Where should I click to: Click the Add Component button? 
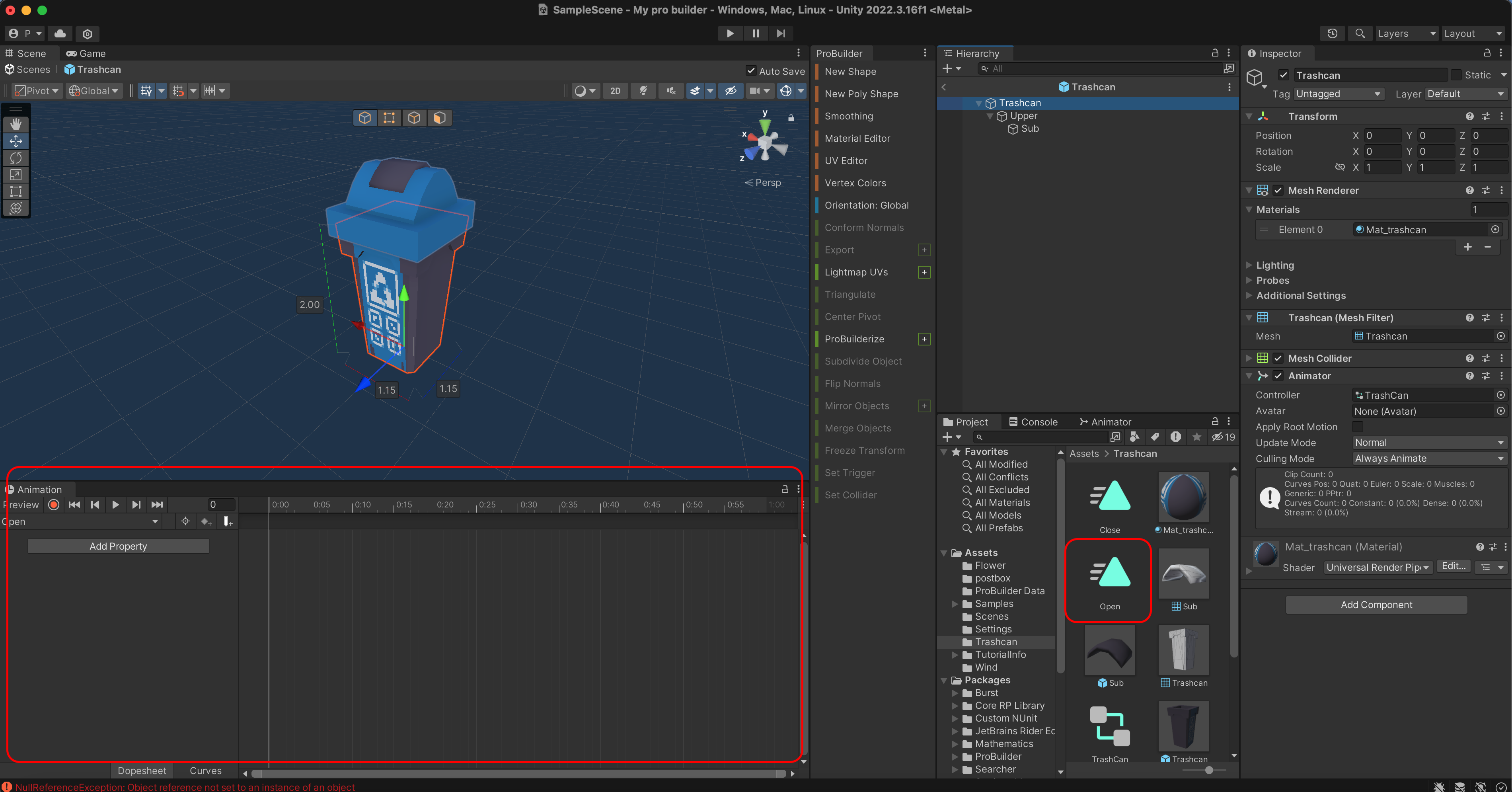(1376, 605)
